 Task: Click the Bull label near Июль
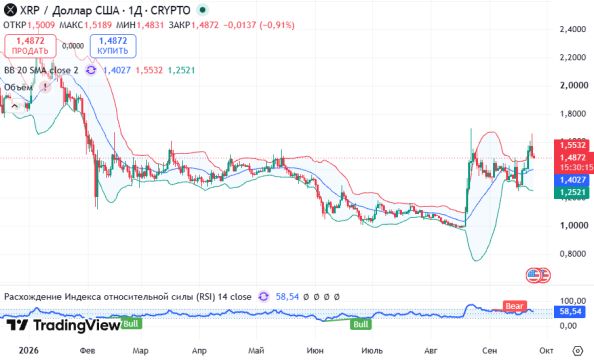[x=360, y=324]
